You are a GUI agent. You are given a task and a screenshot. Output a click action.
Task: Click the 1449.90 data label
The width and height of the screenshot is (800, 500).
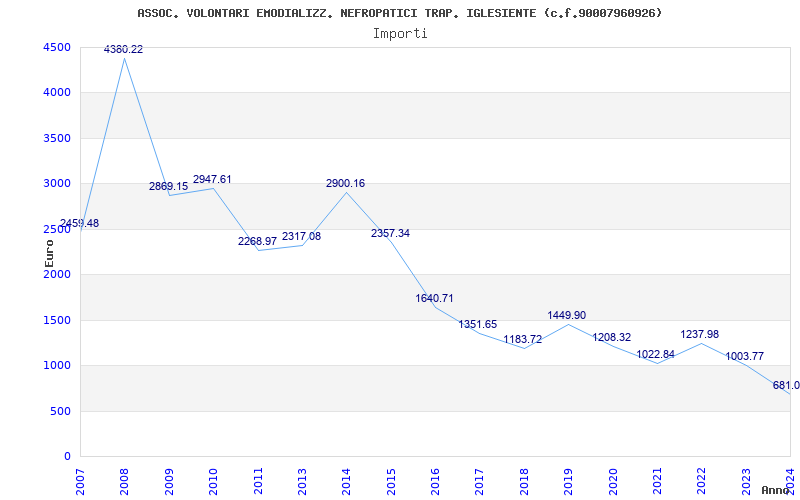pos(567,316)
